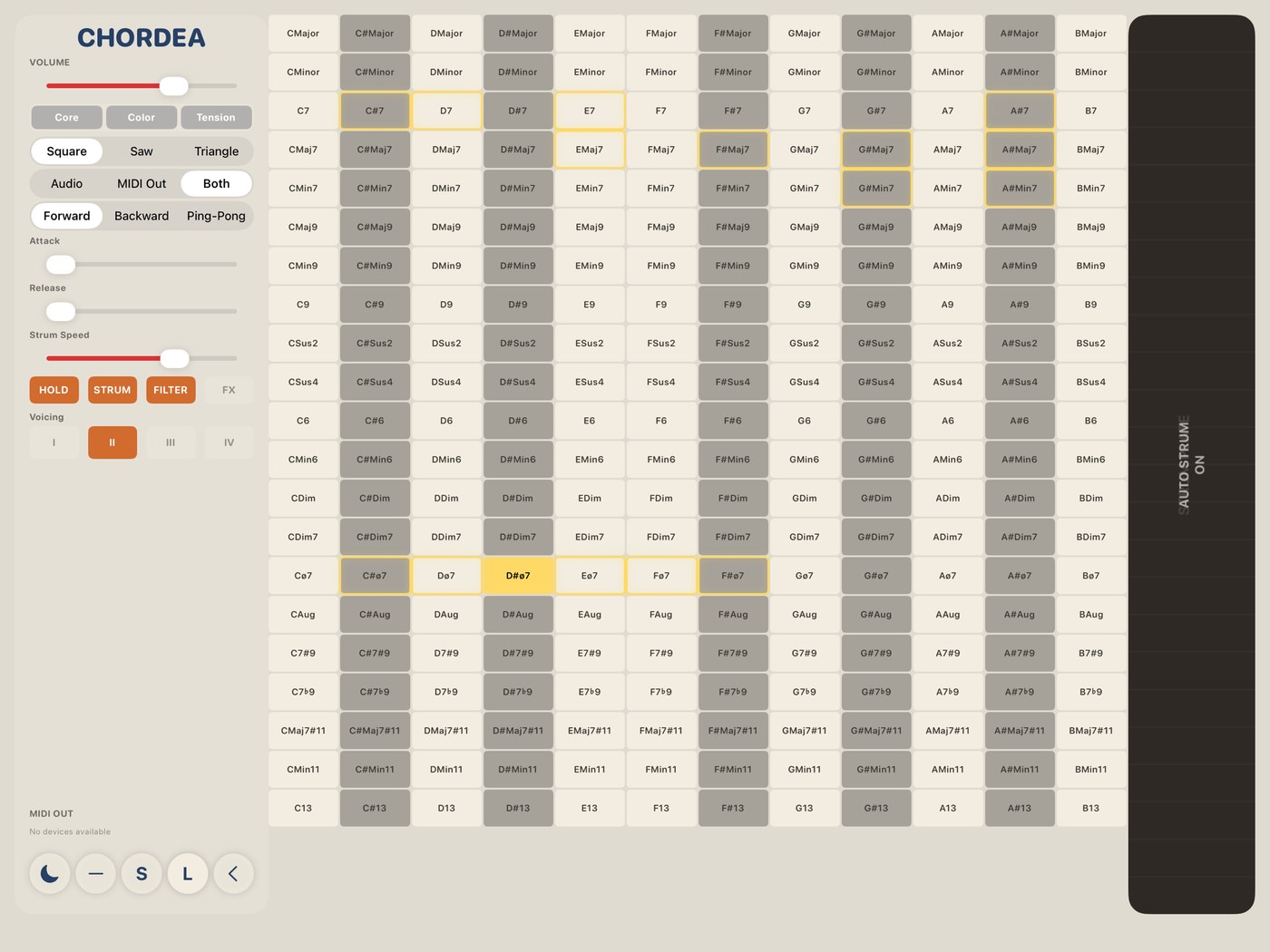Click the S round button
Image resolution: width=1270 pixels, height=952 pixels.
[142, 874]
